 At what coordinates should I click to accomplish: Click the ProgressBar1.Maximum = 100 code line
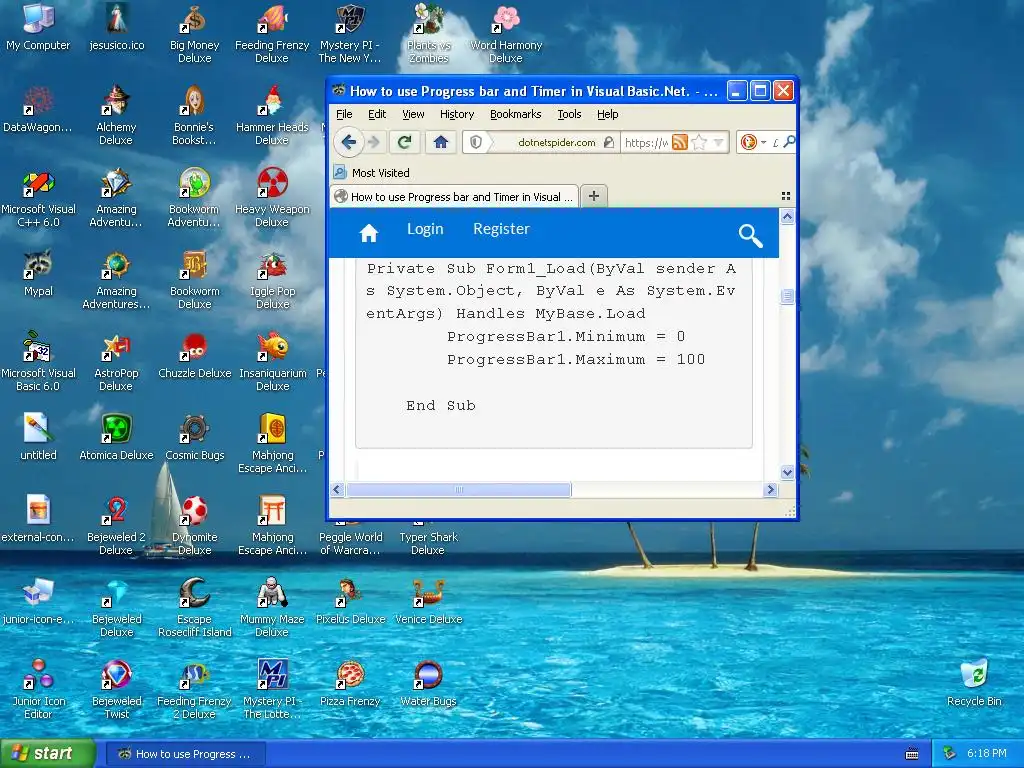coord(575,360)
